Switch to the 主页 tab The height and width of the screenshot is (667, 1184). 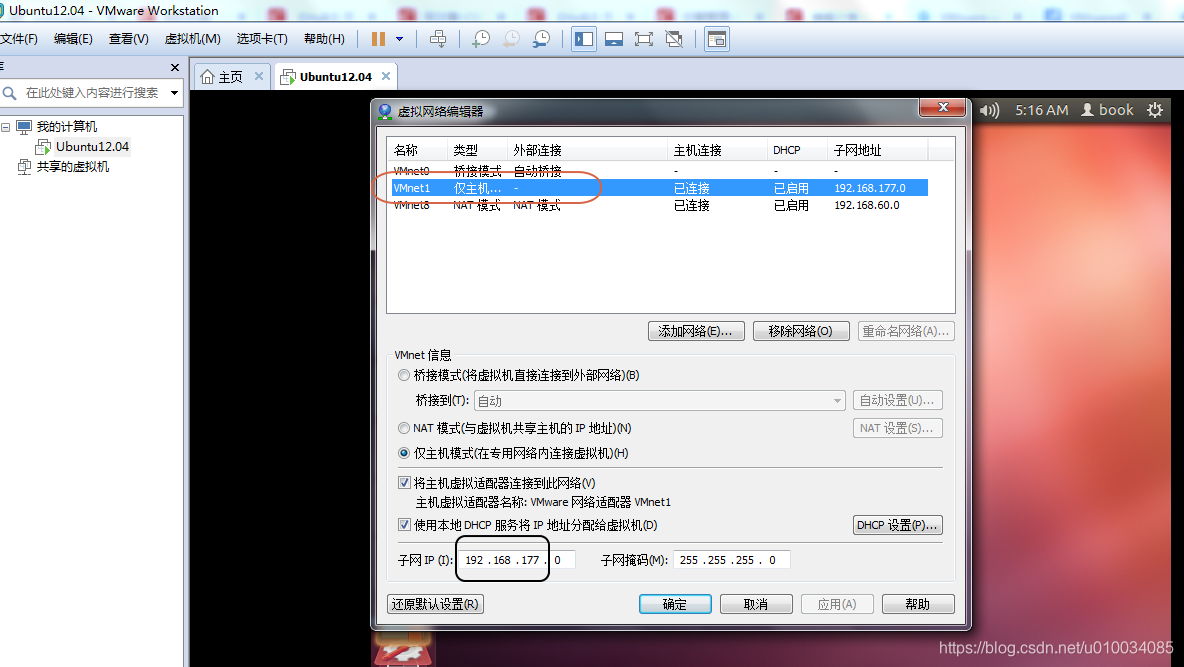[230, 76]
